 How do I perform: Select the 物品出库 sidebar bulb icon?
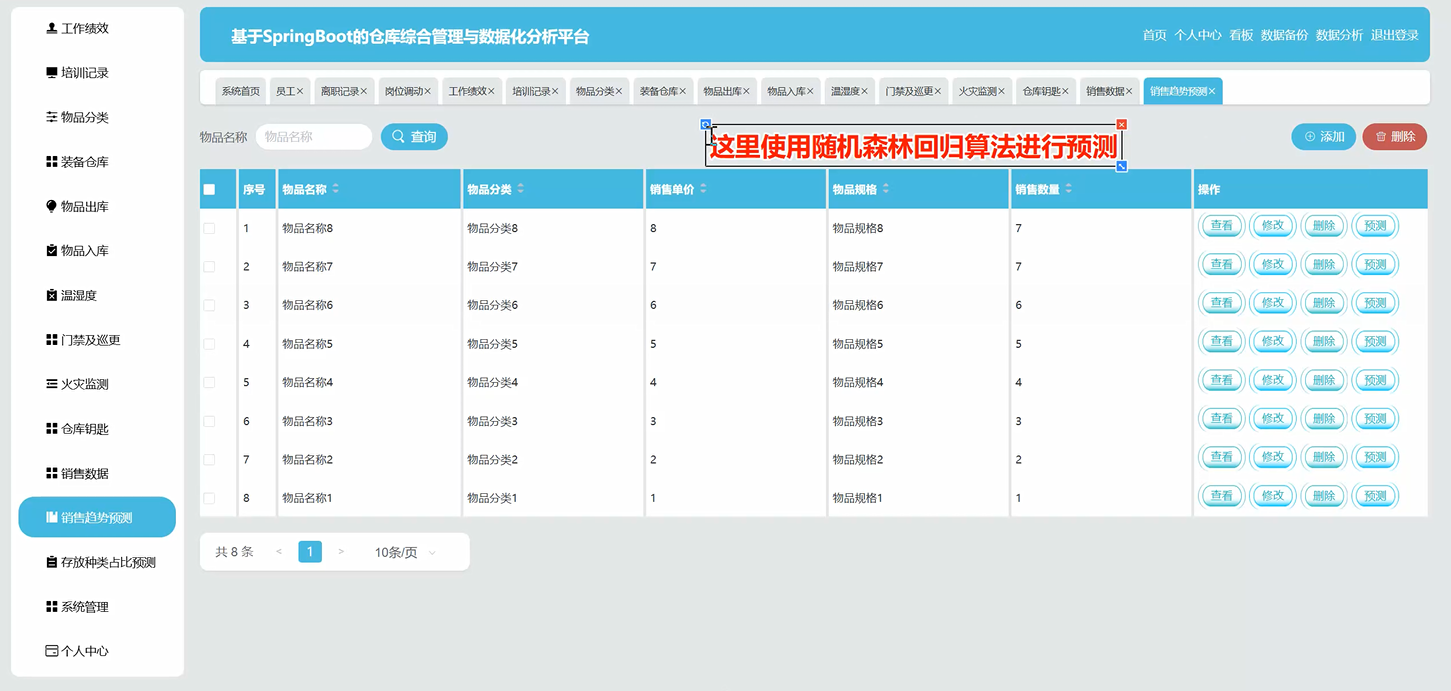pyautogui.click(x=52, y=206)
